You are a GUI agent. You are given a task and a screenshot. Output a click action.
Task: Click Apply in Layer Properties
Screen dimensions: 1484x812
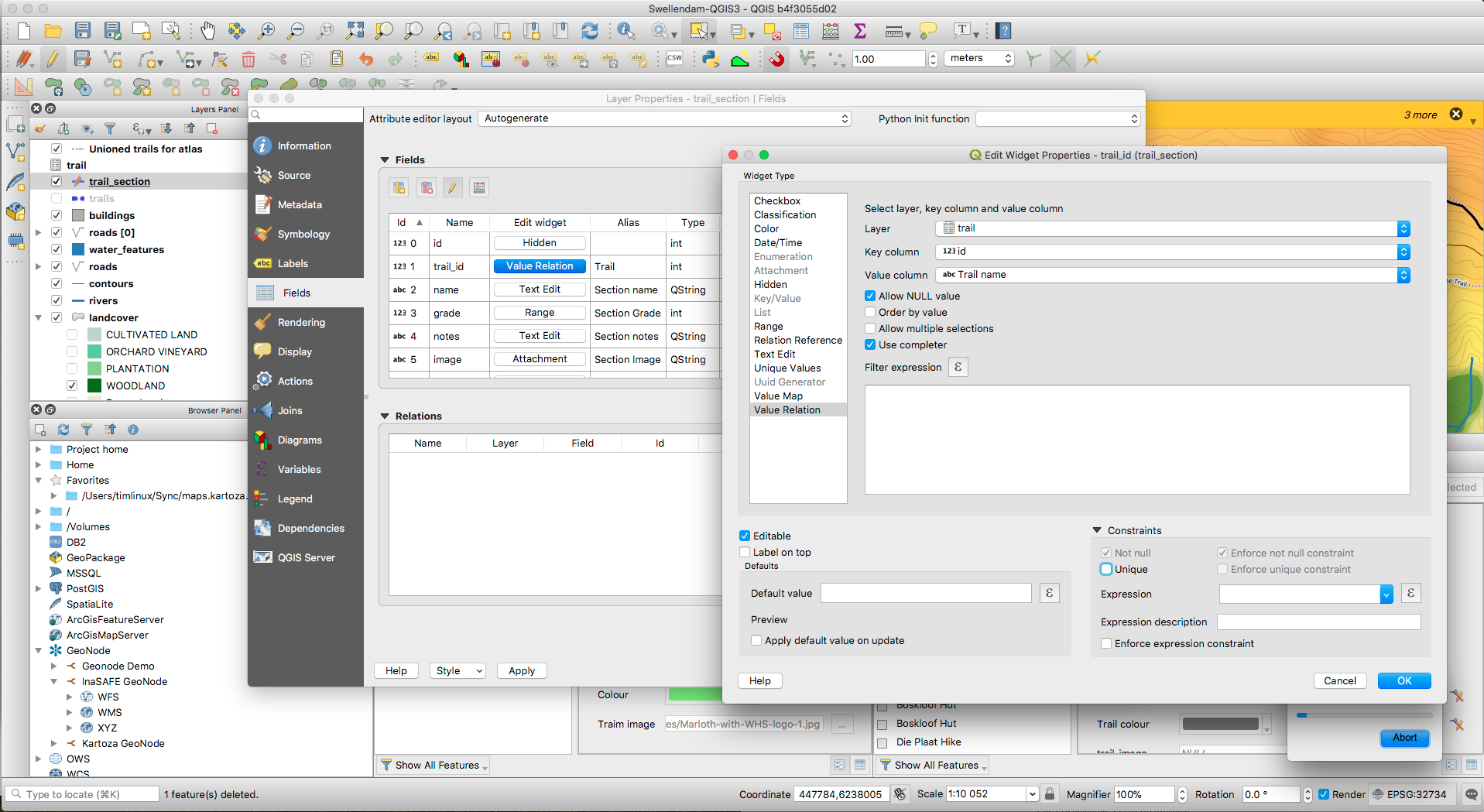522,670
